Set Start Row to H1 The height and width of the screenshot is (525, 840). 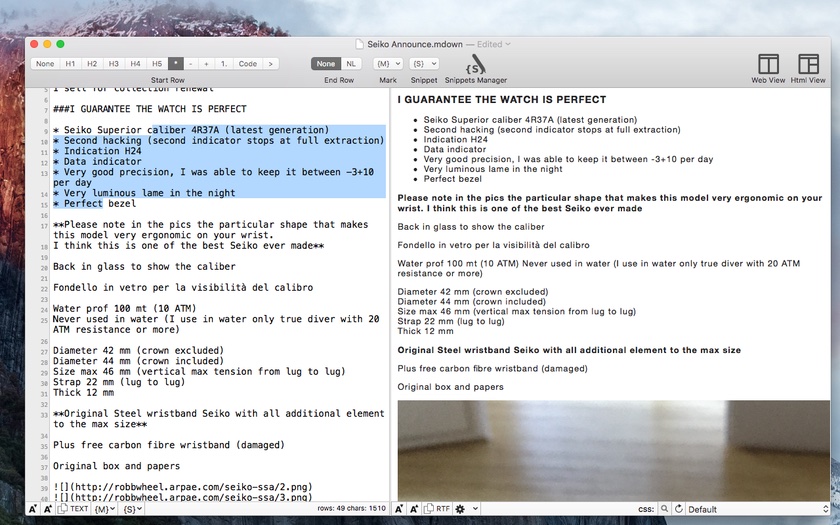[70, 63]
